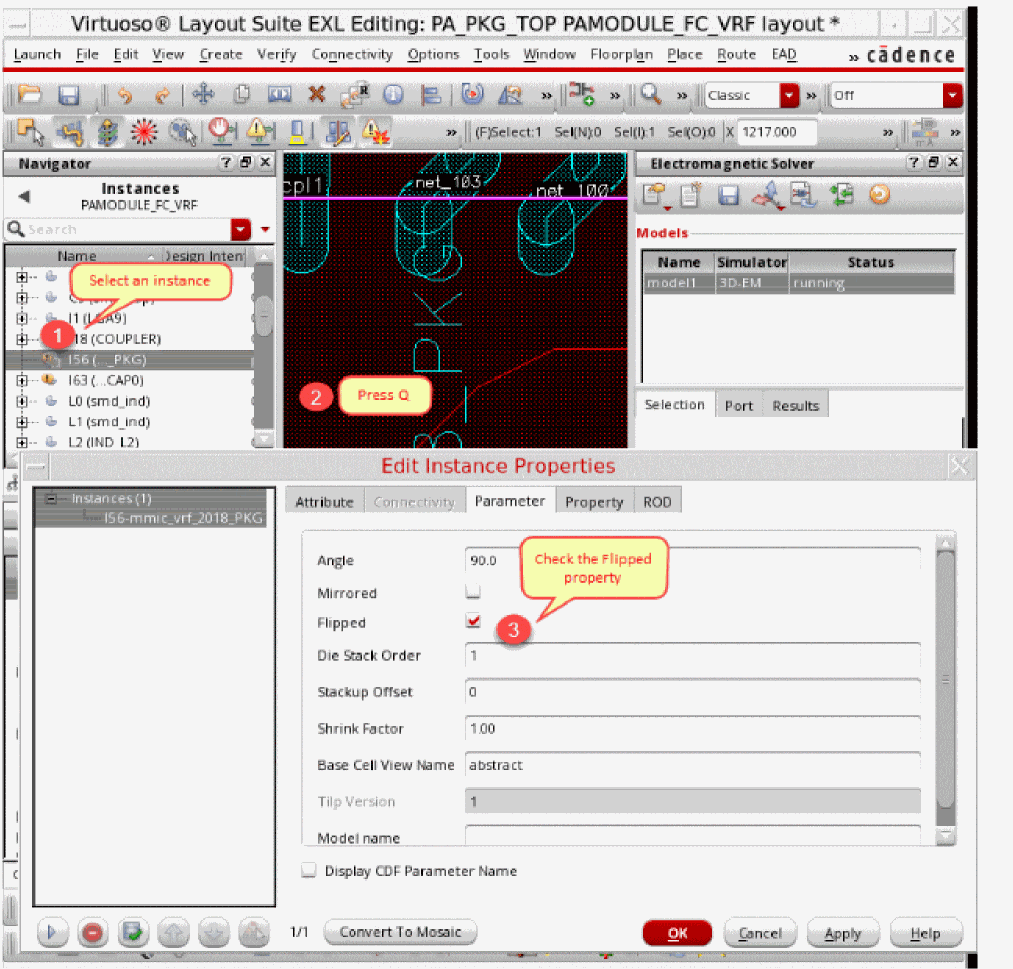Uncheck the Flipped checkbox
This screenshot has width=1013, height=969.
[x=473, y=621]
